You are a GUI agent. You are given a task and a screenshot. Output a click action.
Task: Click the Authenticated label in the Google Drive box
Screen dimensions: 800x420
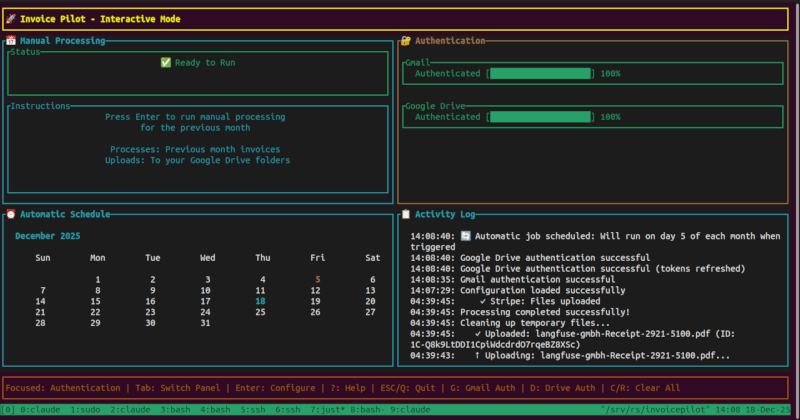447,117
